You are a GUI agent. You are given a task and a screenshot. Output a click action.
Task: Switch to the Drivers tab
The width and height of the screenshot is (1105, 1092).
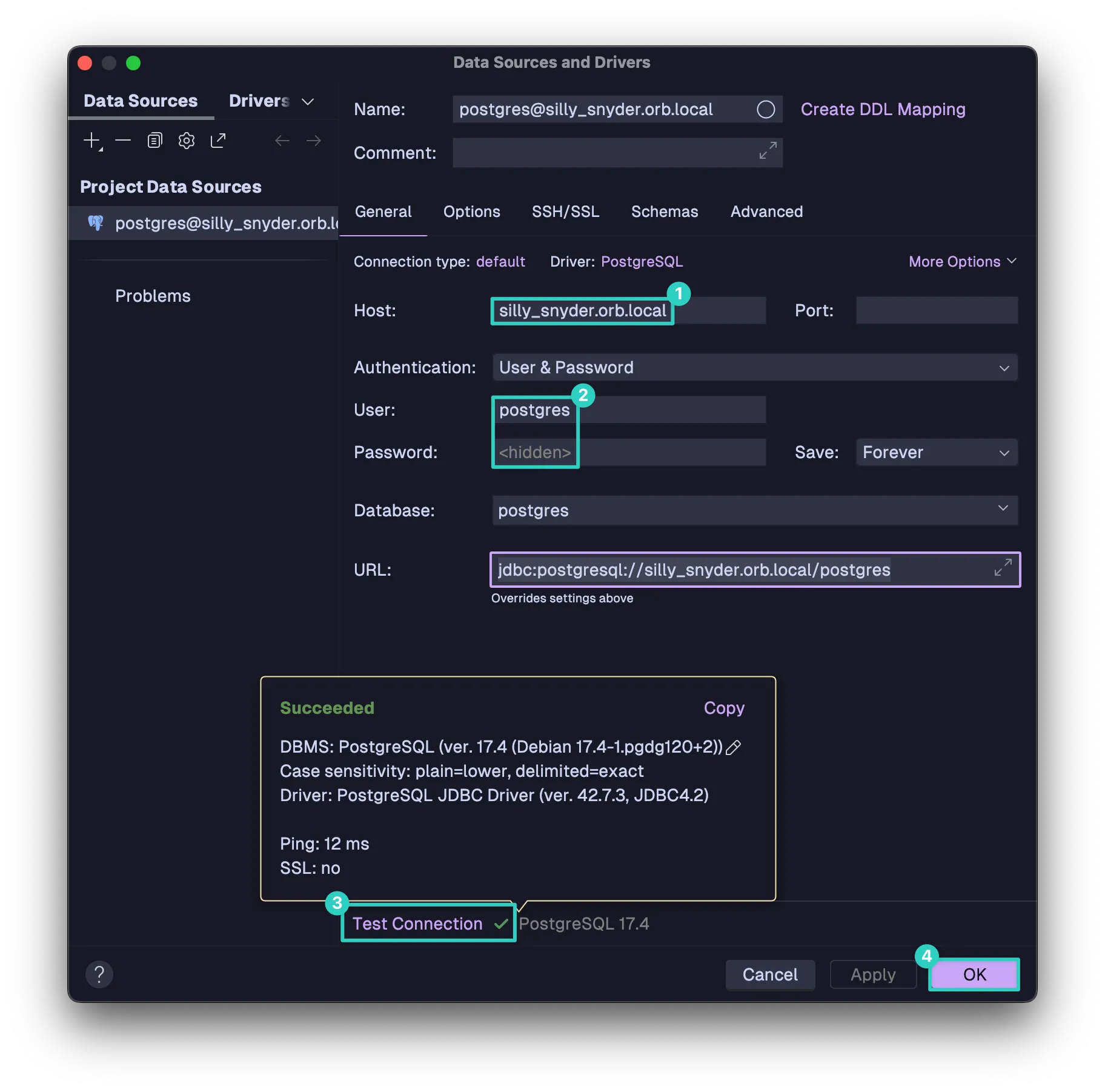click(259, 101)
